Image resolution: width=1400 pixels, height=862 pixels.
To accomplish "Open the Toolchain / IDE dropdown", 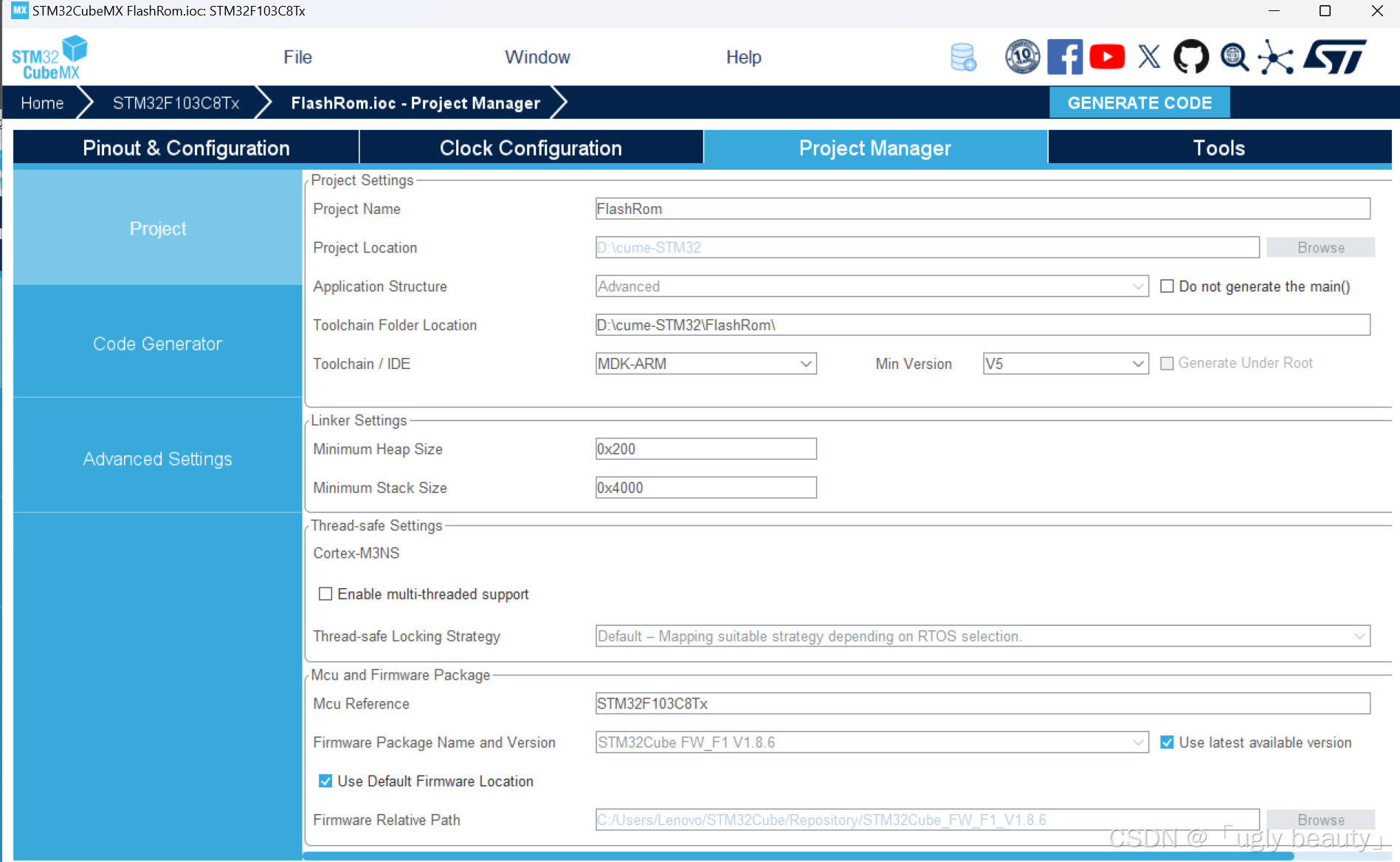I will (x=706, y=364).
